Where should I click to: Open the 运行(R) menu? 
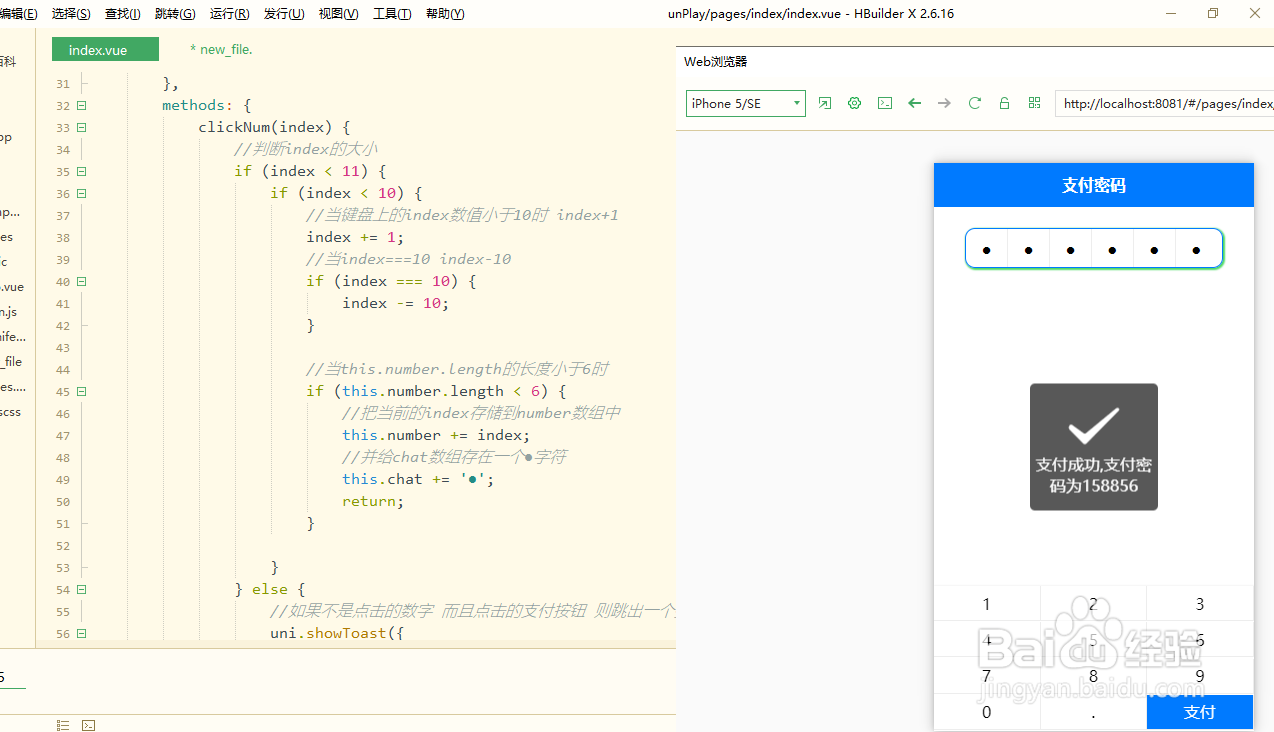(230, 14)
